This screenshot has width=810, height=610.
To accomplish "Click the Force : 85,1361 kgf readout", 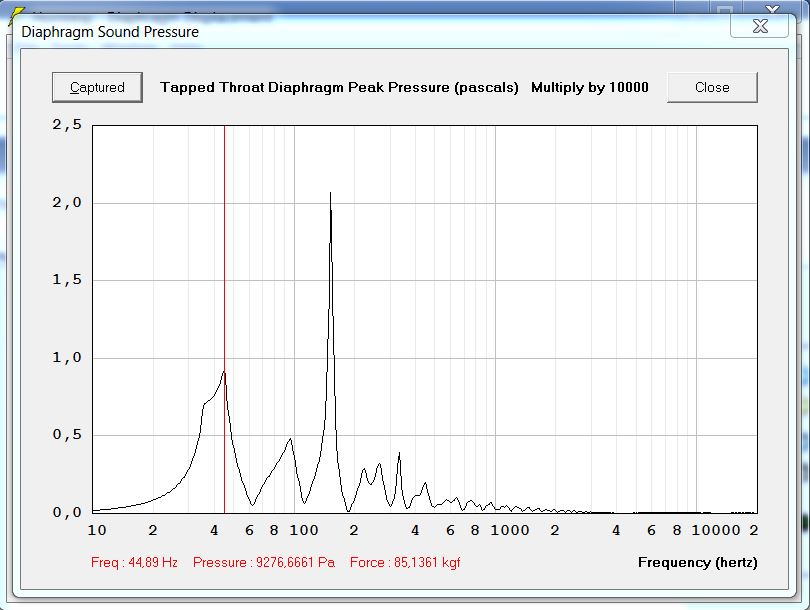I will (404, 562).
